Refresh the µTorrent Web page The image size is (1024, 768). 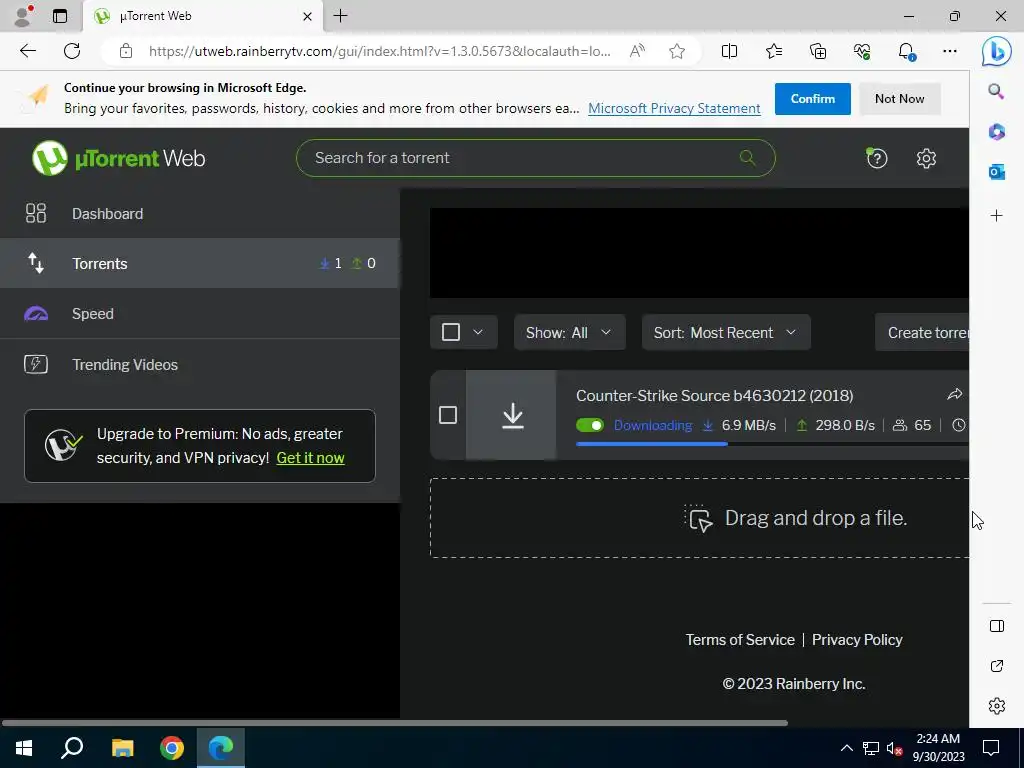(x=72, y=51)
